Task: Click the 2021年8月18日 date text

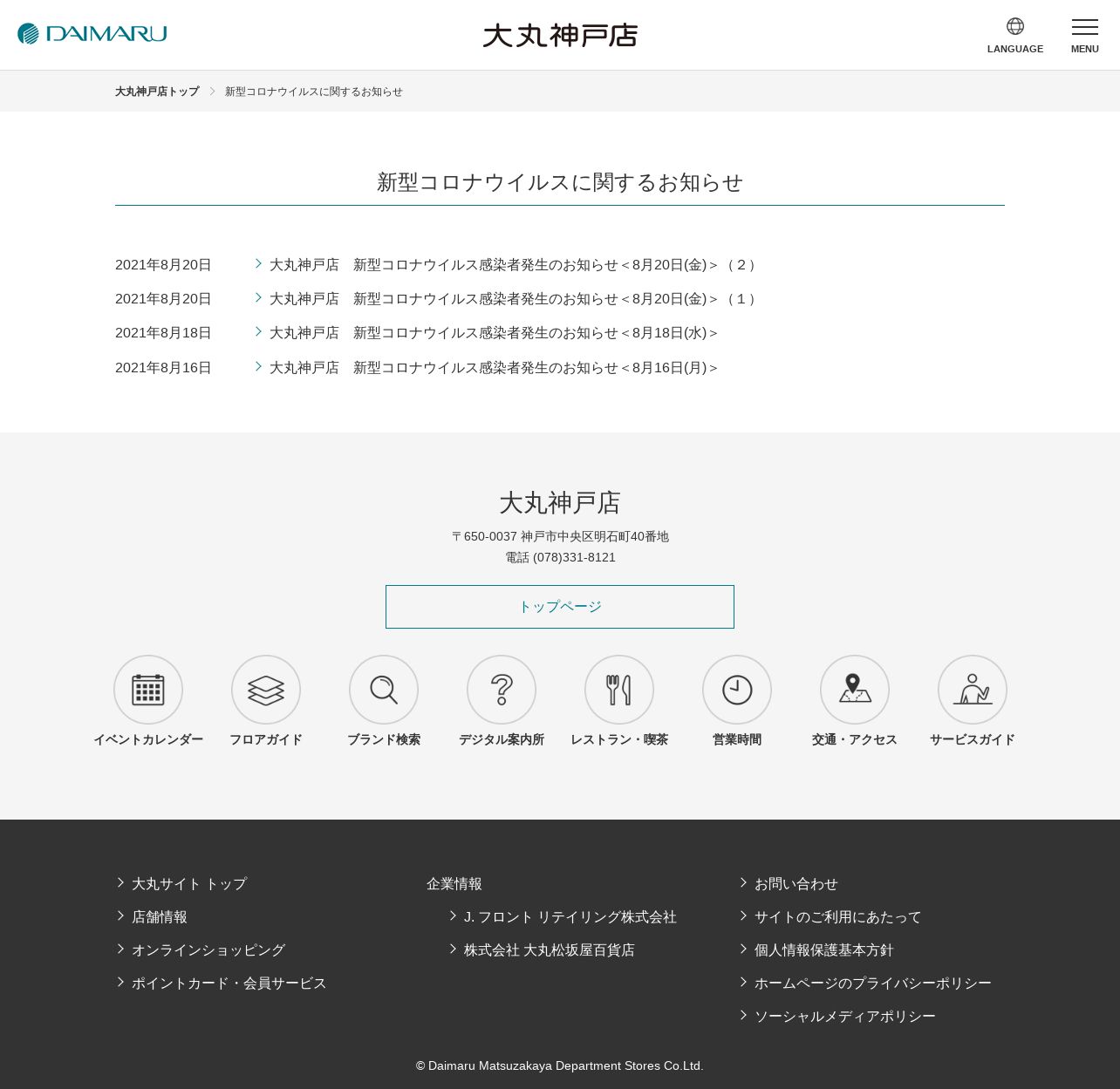Action: click(x=163, y=333)
